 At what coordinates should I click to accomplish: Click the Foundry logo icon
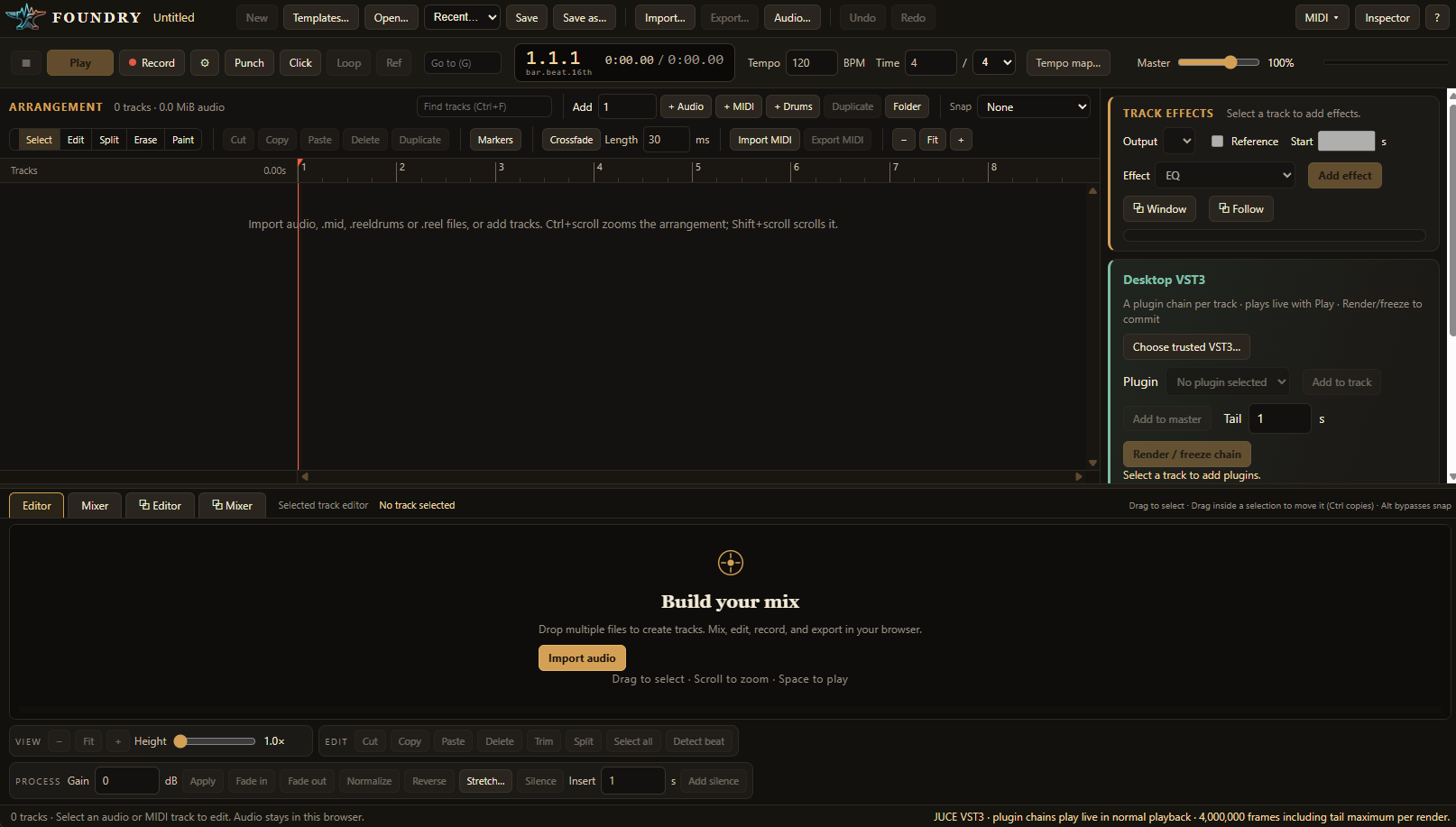click(25, 17)
